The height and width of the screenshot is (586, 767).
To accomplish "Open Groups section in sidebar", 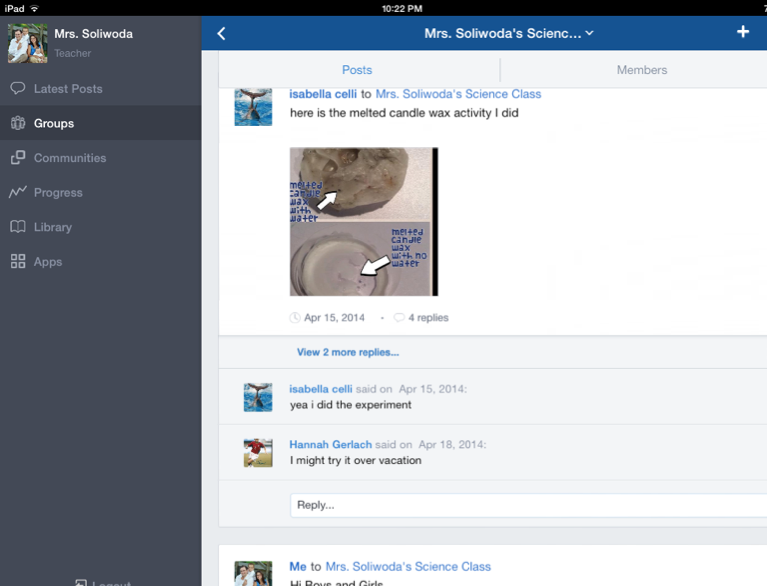I will click(x=54, y=124).
